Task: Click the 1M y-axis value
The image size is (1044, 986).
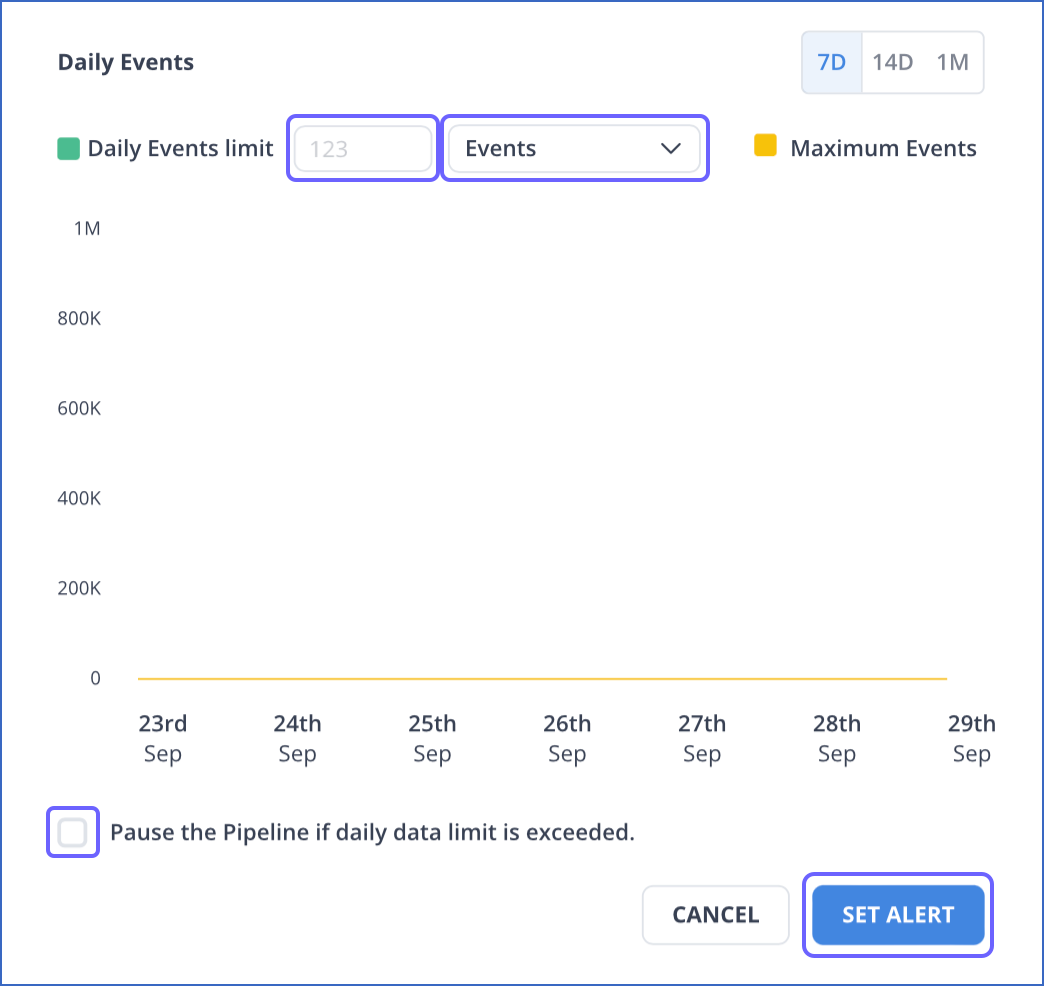Action: tap(85, 228)
